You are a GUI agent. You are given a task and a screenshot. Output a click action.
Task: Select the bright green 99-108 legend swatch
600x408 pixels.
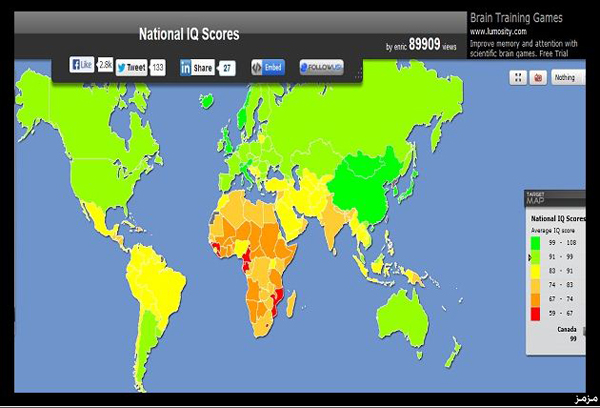537,245
